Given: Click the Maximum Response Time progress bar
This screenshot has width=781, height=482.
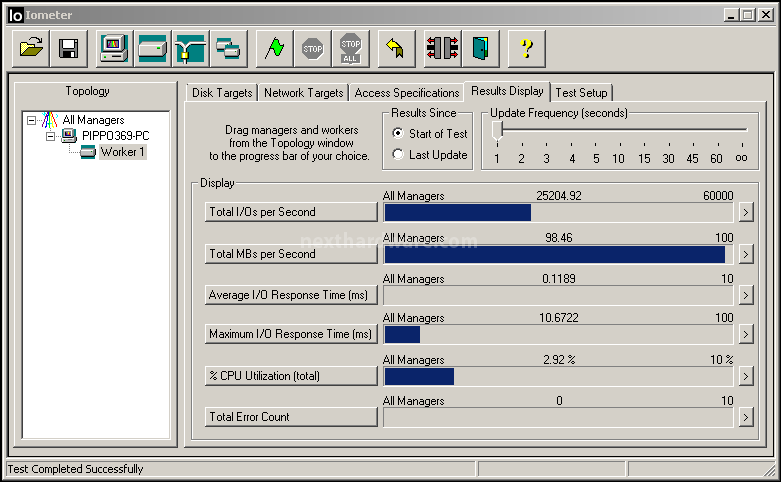Looking at the screenshot, I should 558,335.
